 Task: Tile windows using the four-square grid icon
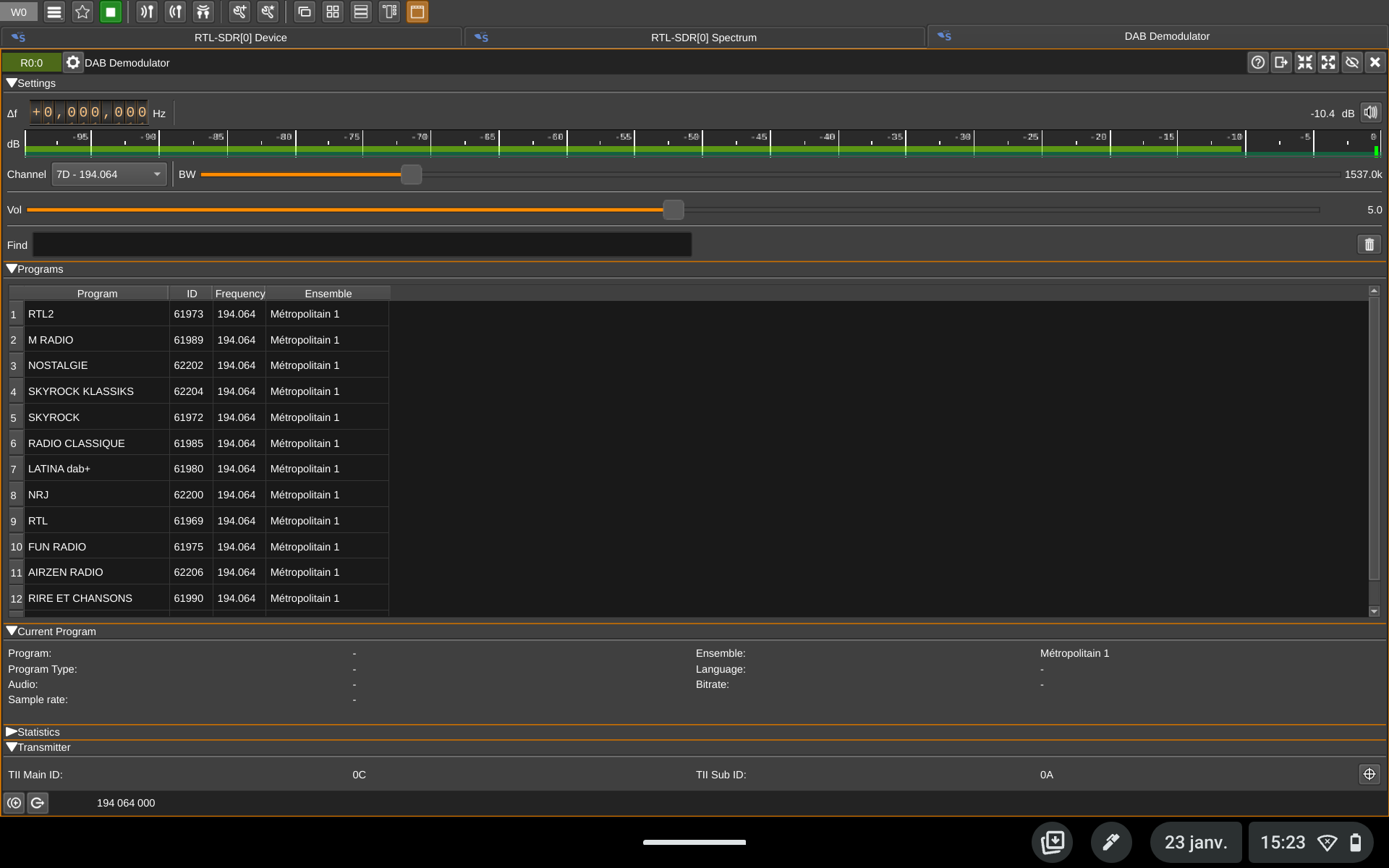(333, 12)
